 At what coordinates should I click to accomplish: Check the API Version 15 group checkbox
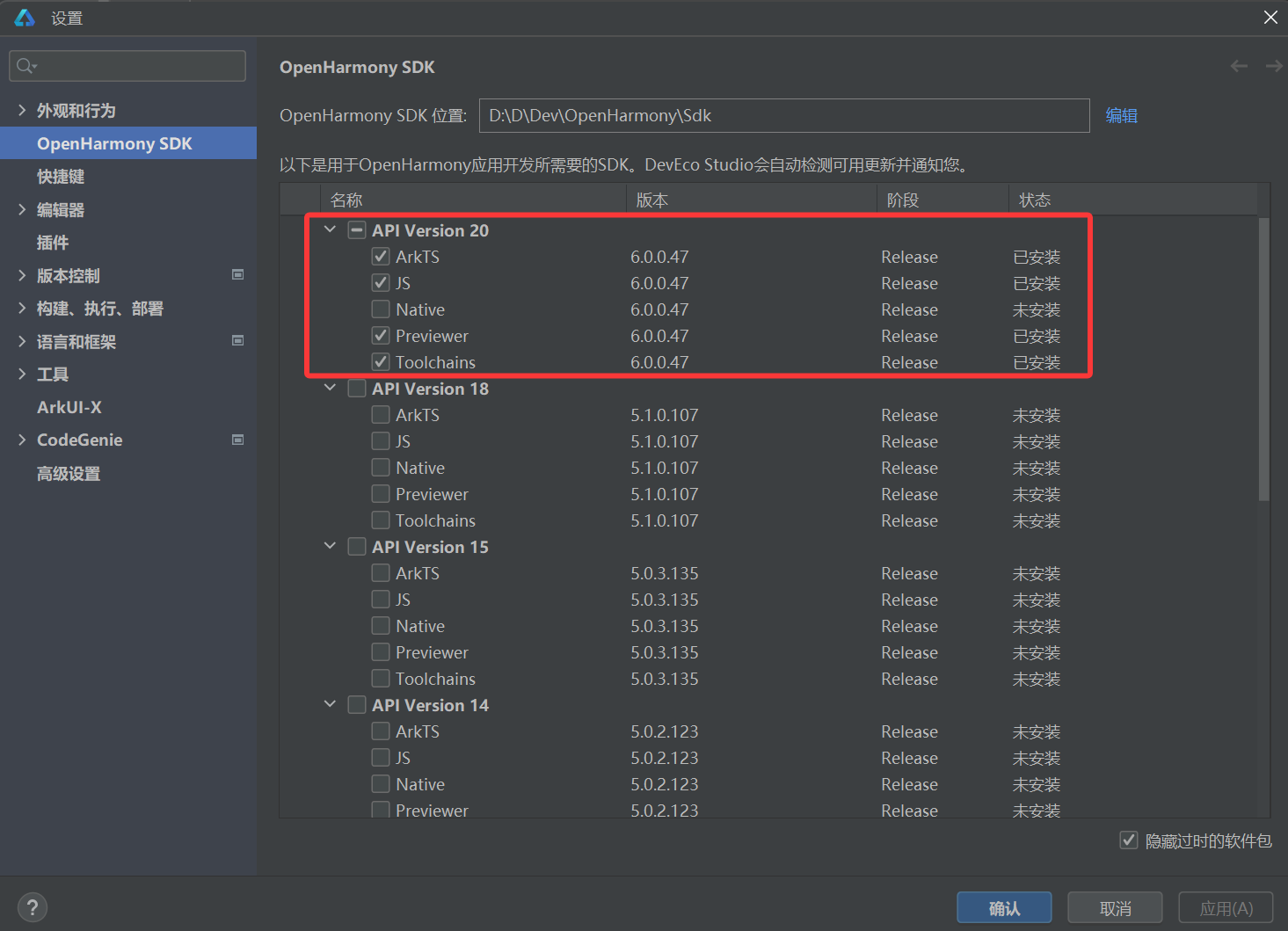point(357,547)
